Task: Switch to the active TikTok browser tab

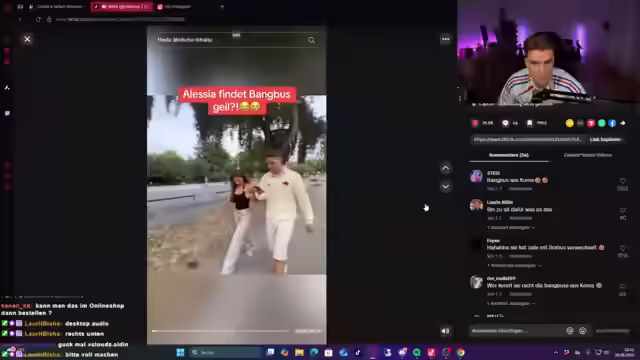Action: [122, 7]
